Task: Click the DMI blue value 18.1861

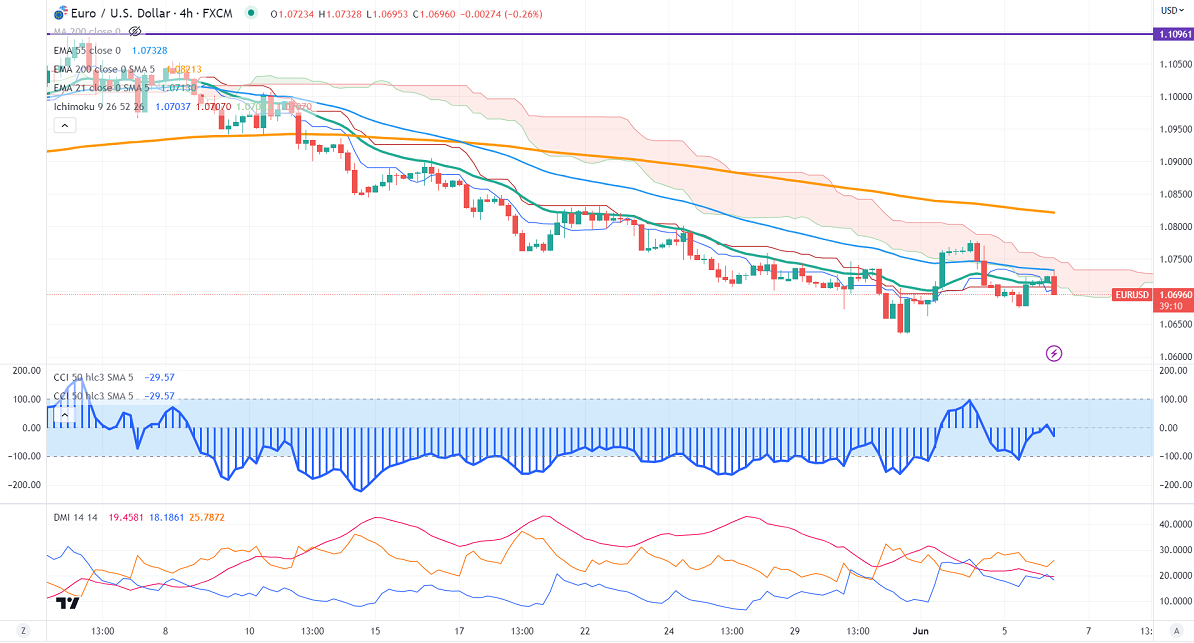Action: 166,517
